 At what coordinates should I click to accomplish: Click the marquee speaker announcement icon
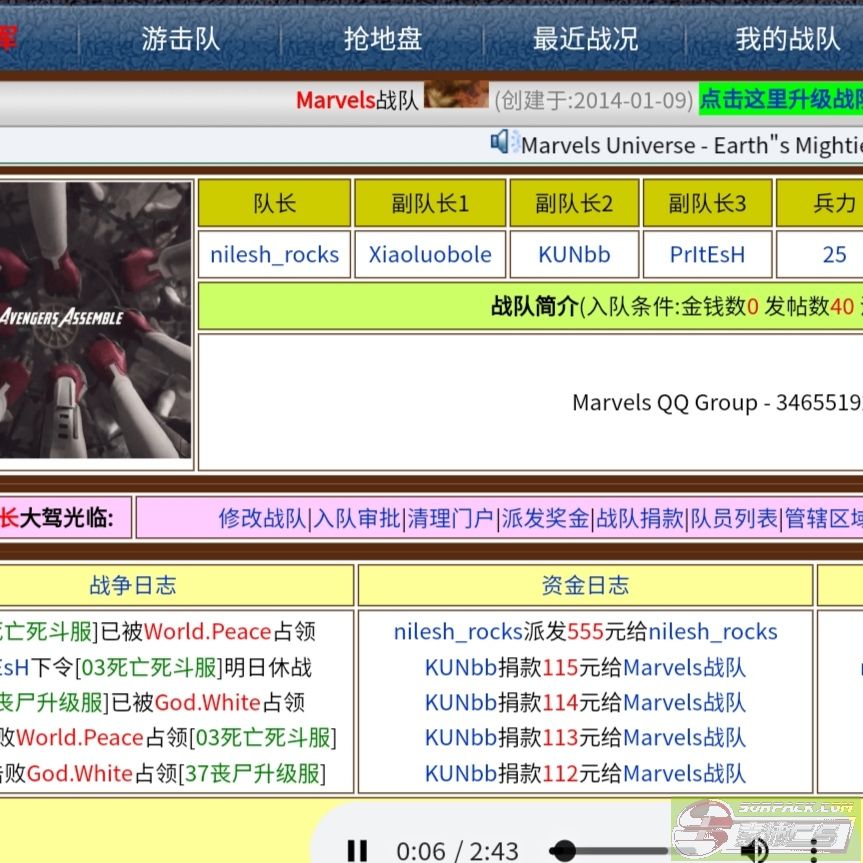point(503,143)
